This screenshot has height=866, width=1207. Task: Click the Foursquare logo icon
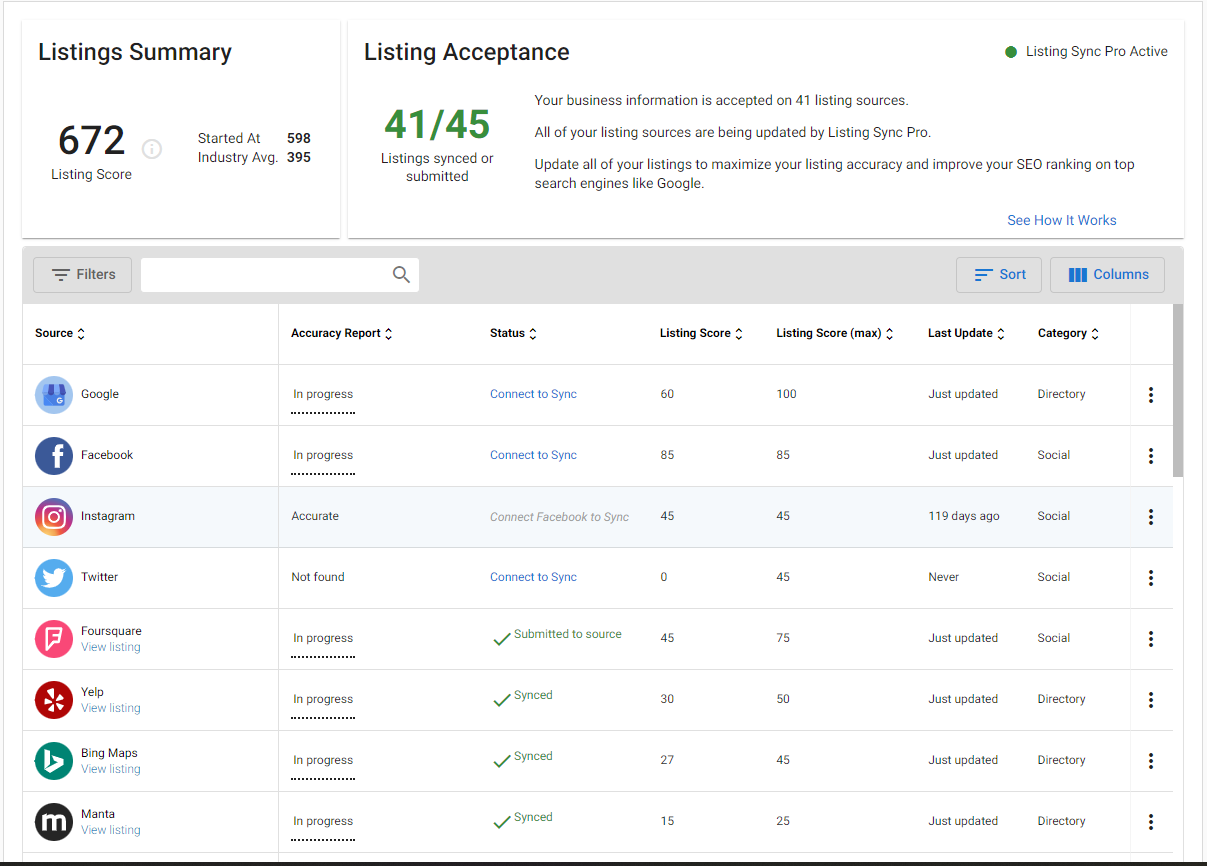pyautogui.click(x=54, y=639)
